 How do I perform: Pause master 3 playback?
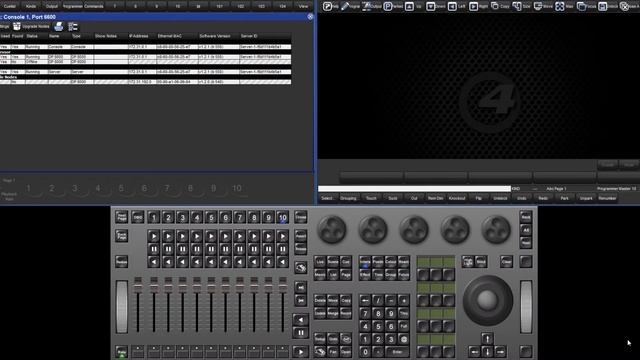click(x=182, y=249)
